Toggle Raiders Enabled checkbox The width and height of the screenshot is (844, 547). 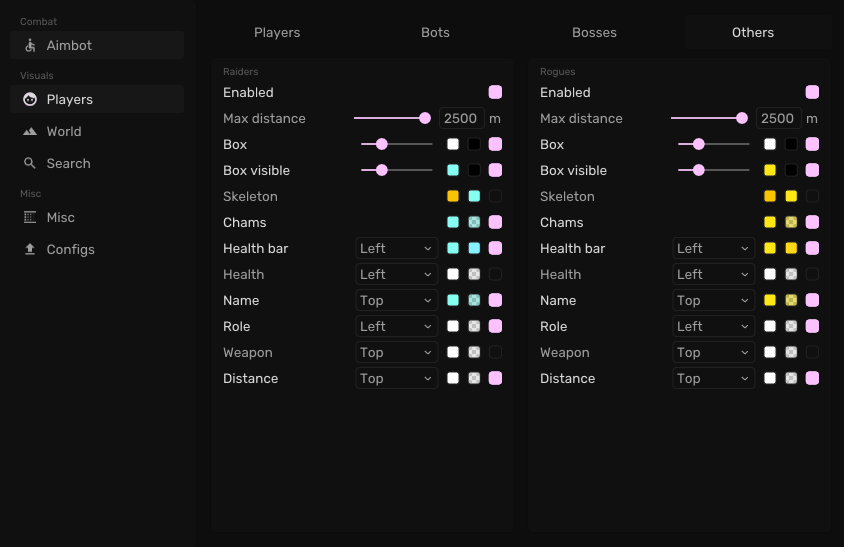pos(495,92)
